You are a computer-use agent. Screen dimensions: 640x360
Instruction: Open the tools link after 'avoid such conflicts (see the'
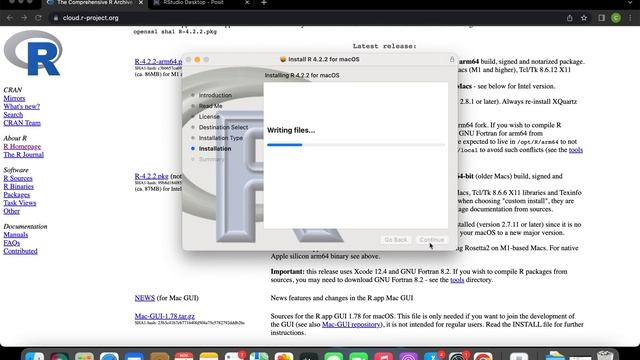(576, 150)
